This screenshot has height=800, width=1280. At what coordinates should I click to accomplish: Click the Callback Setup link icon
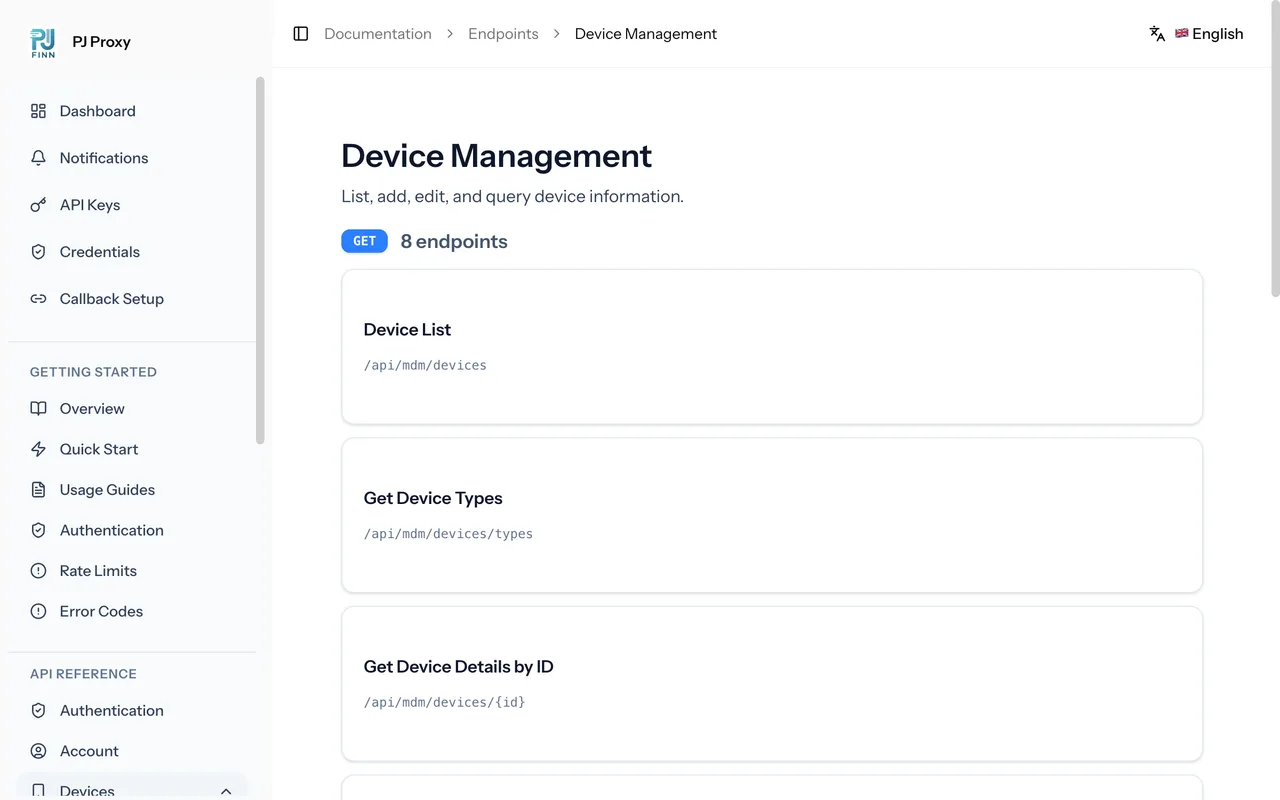tap(38, 299)
